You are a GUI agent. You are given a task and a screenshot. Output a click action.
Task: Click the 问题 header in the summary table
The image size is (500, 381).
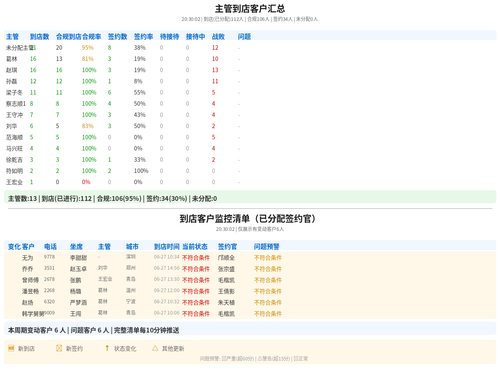coord(244,37)
